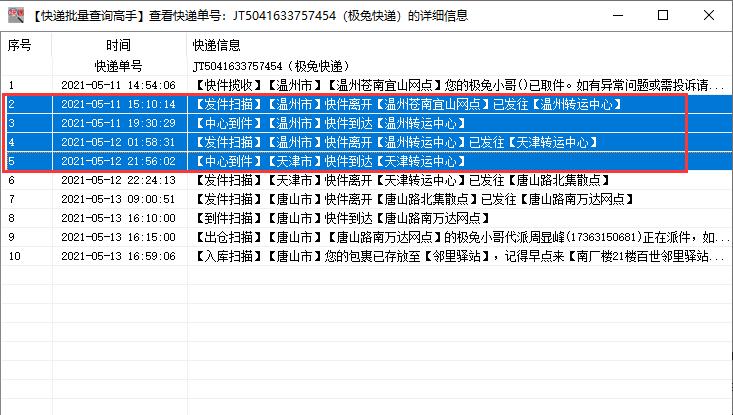Viewport: 733px width, 415px height.
Task: Click timestamp 2021-05-12 21:56:02
Action: [x=118, y=161]
